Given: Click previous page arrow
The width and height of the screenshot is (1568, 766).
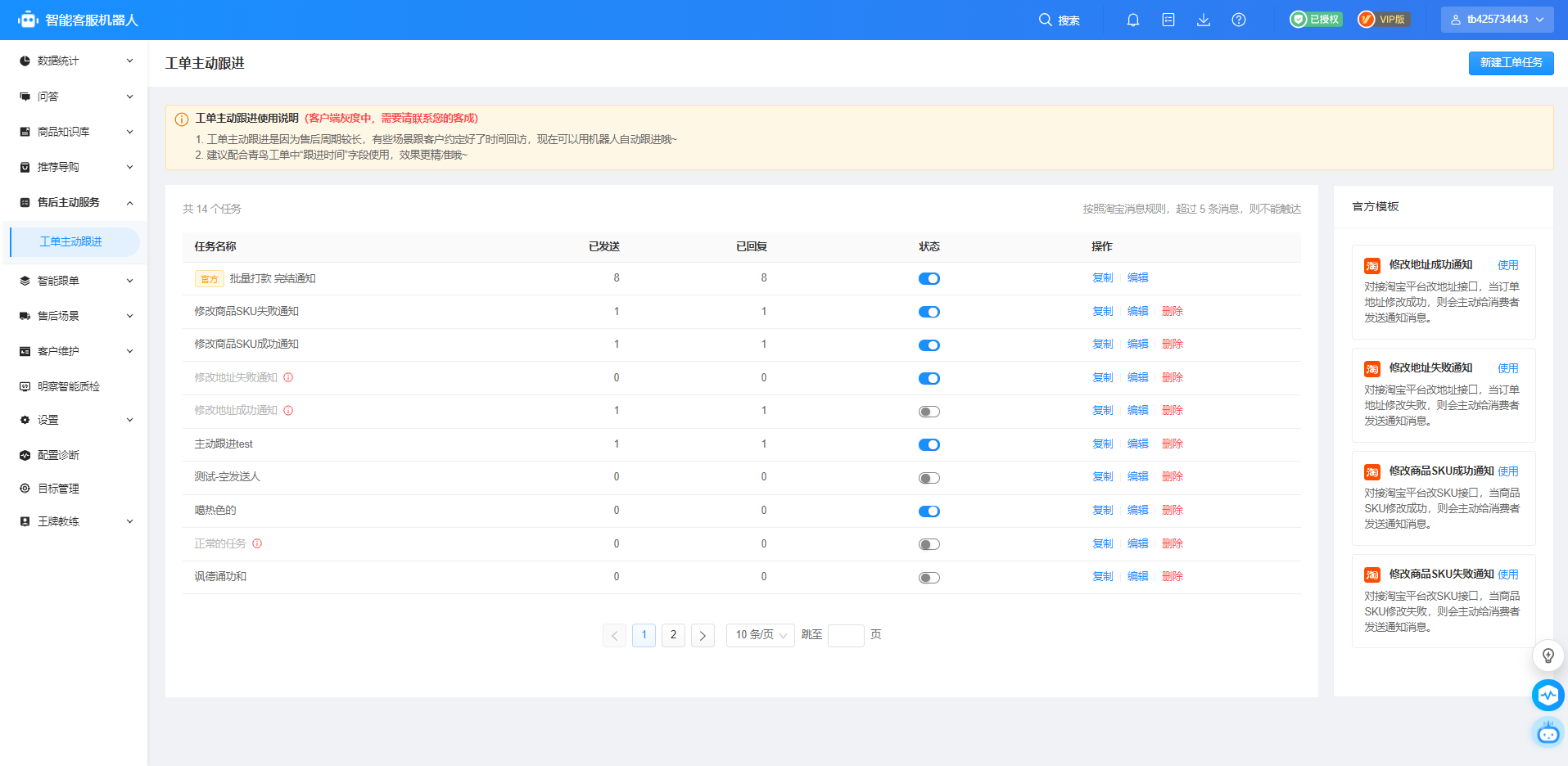Looking at the screenshot, I should [x=614, y=635].
